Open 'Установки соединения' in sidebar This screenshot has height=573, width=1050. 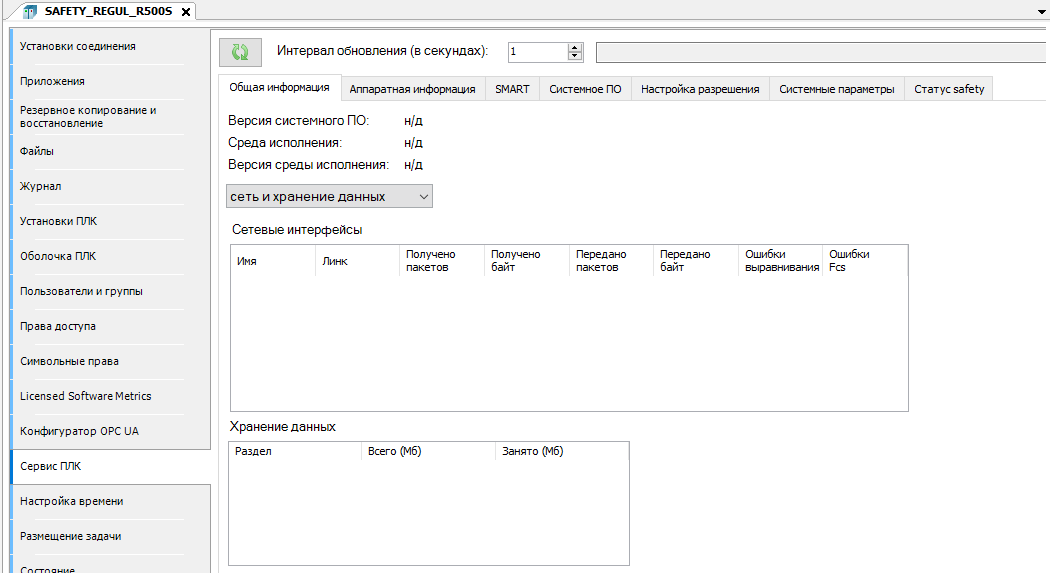[x=78, y=46]
